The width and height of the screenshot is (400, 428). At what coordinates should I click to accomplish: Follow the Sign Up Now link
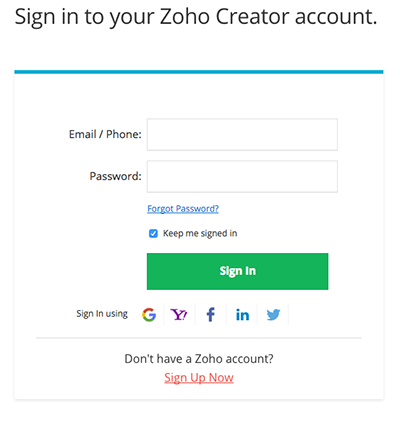pyautogui.click(x=199, y=378)
